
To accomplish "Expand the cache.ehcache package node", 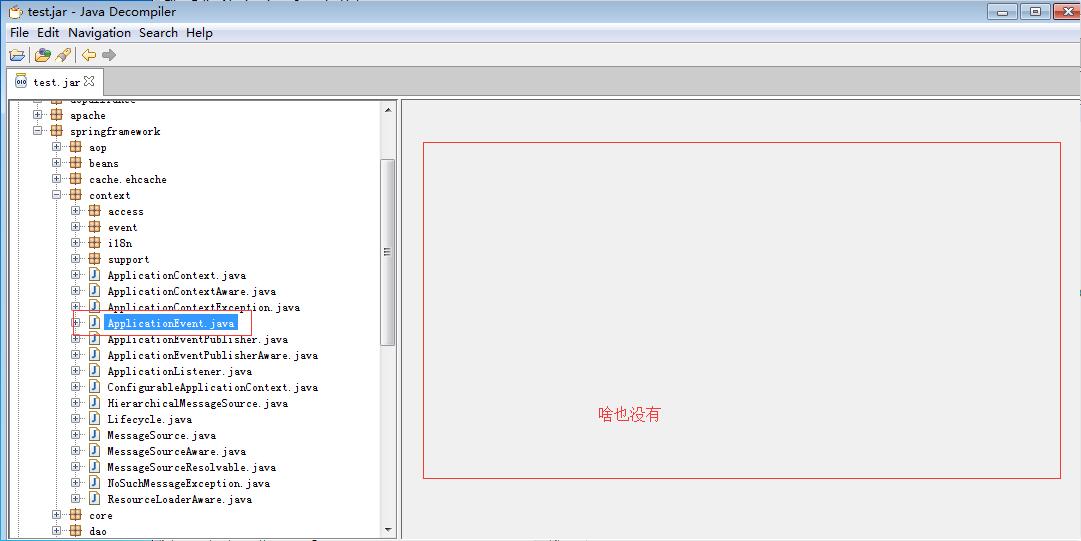I will coord(57,179).
